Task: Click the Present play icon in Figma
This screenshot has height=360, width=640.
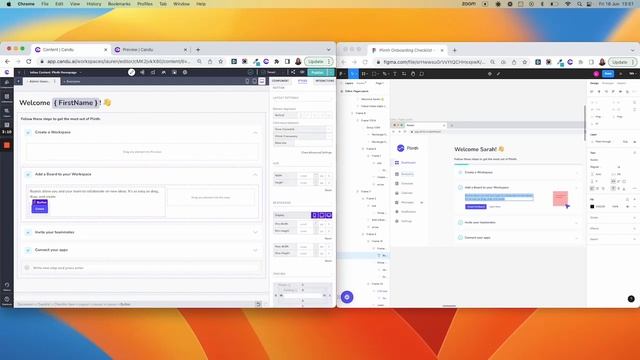Action: [x=620, y=74]
